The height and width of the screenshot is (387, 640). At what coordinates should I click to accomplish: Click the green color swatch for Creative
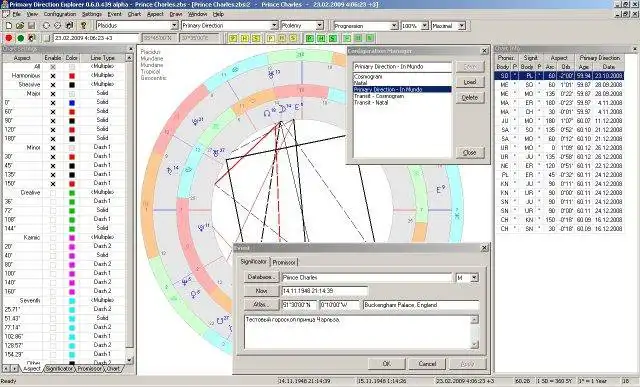point(72,192)
